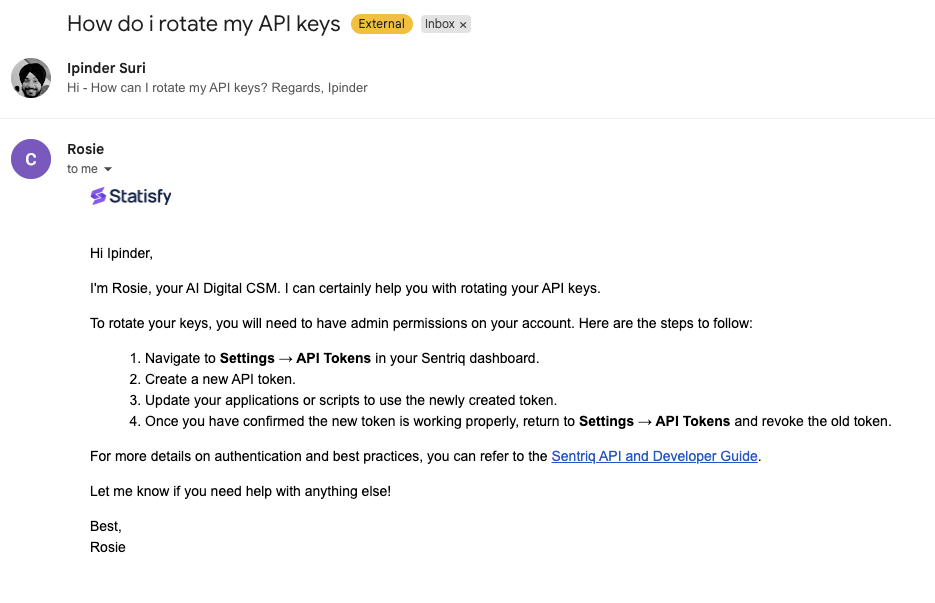
Task: Click the signature name 'Rosie' at the bottom
Action: point(108,548)
